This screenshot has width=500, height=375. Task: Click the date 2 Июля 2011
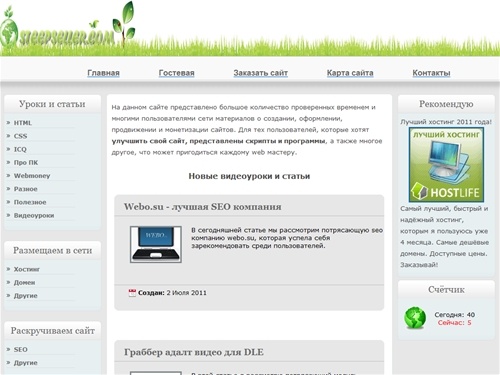pos(186,293)
